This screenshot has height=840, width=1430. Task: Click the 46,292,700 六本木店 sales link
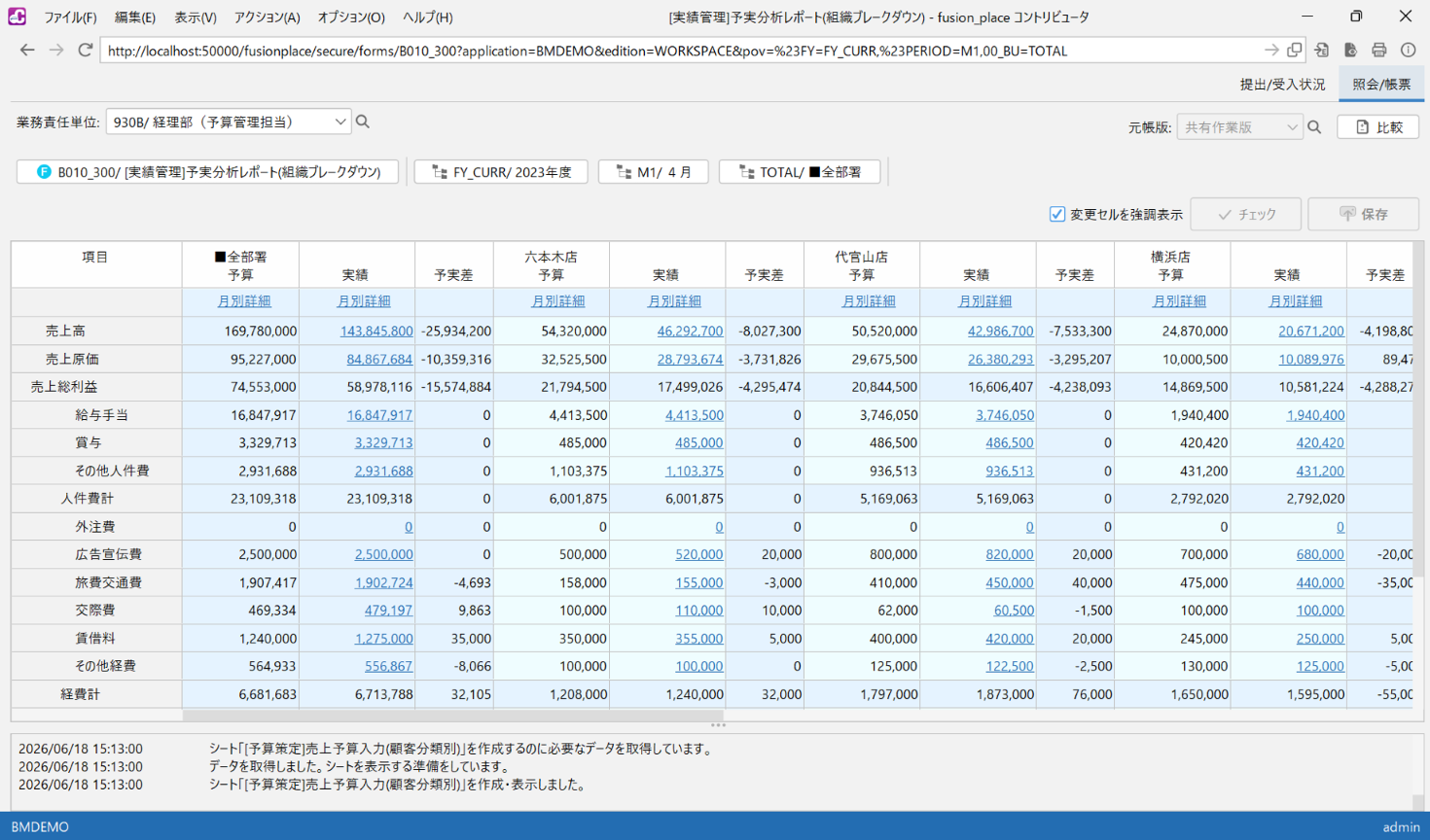pos(690,332)
